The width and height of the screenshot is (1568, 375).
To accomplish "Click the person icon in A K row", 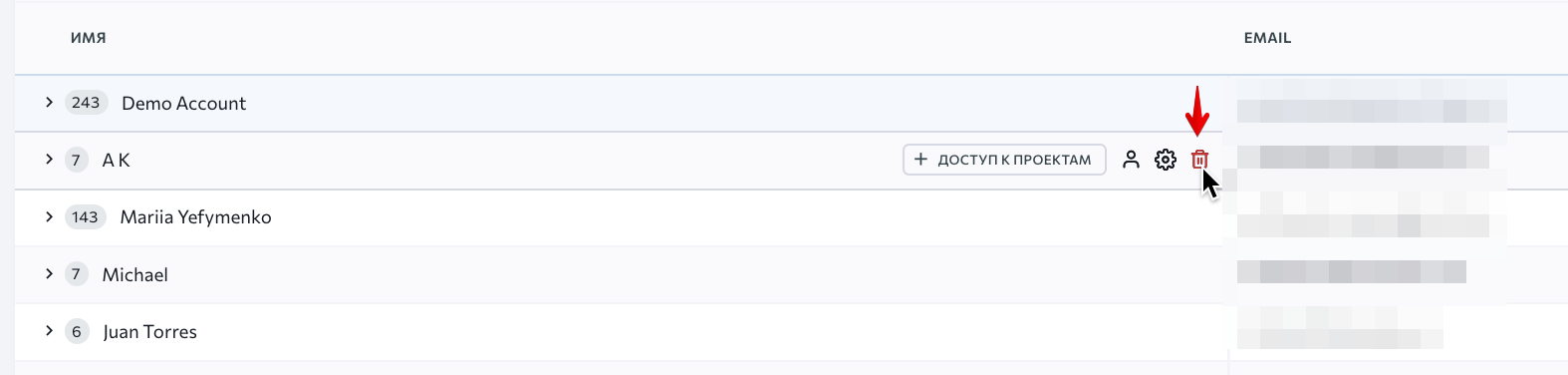I will click(x=1131, y=160).
